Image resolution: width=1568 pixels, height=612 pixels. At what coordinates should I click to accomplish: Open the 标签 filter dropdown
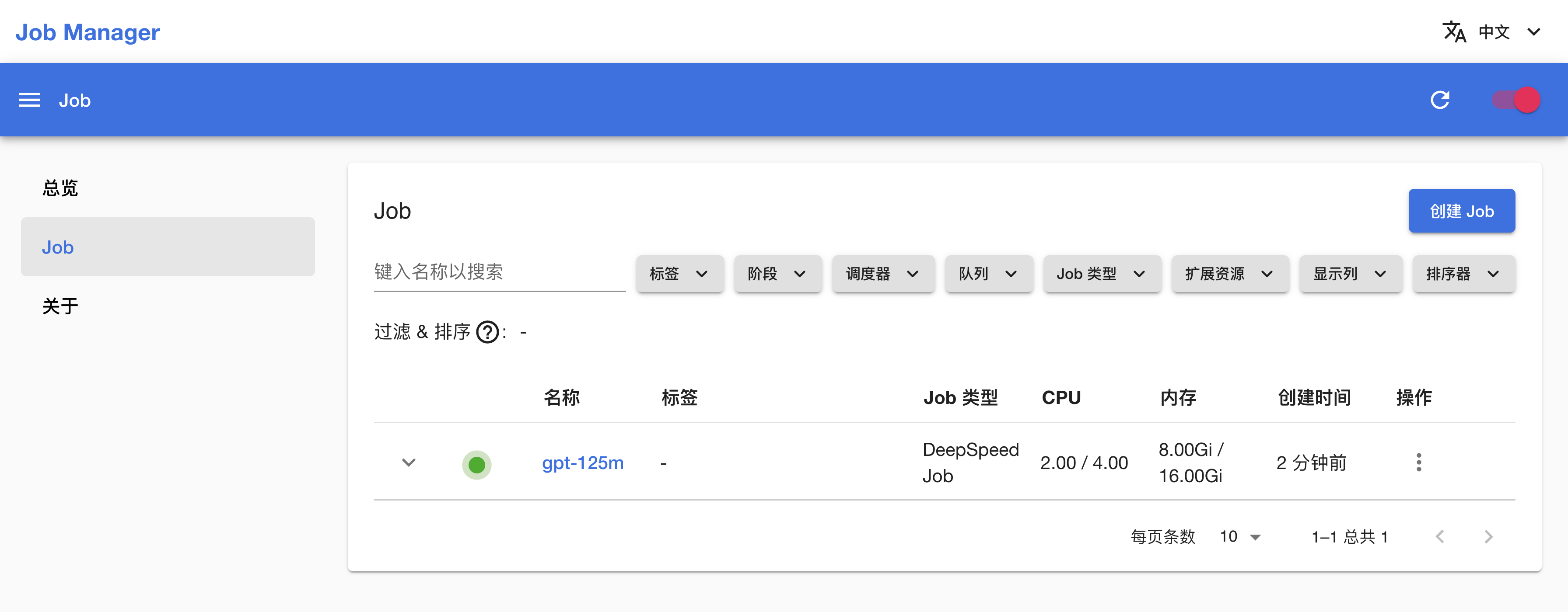point(680,274)
